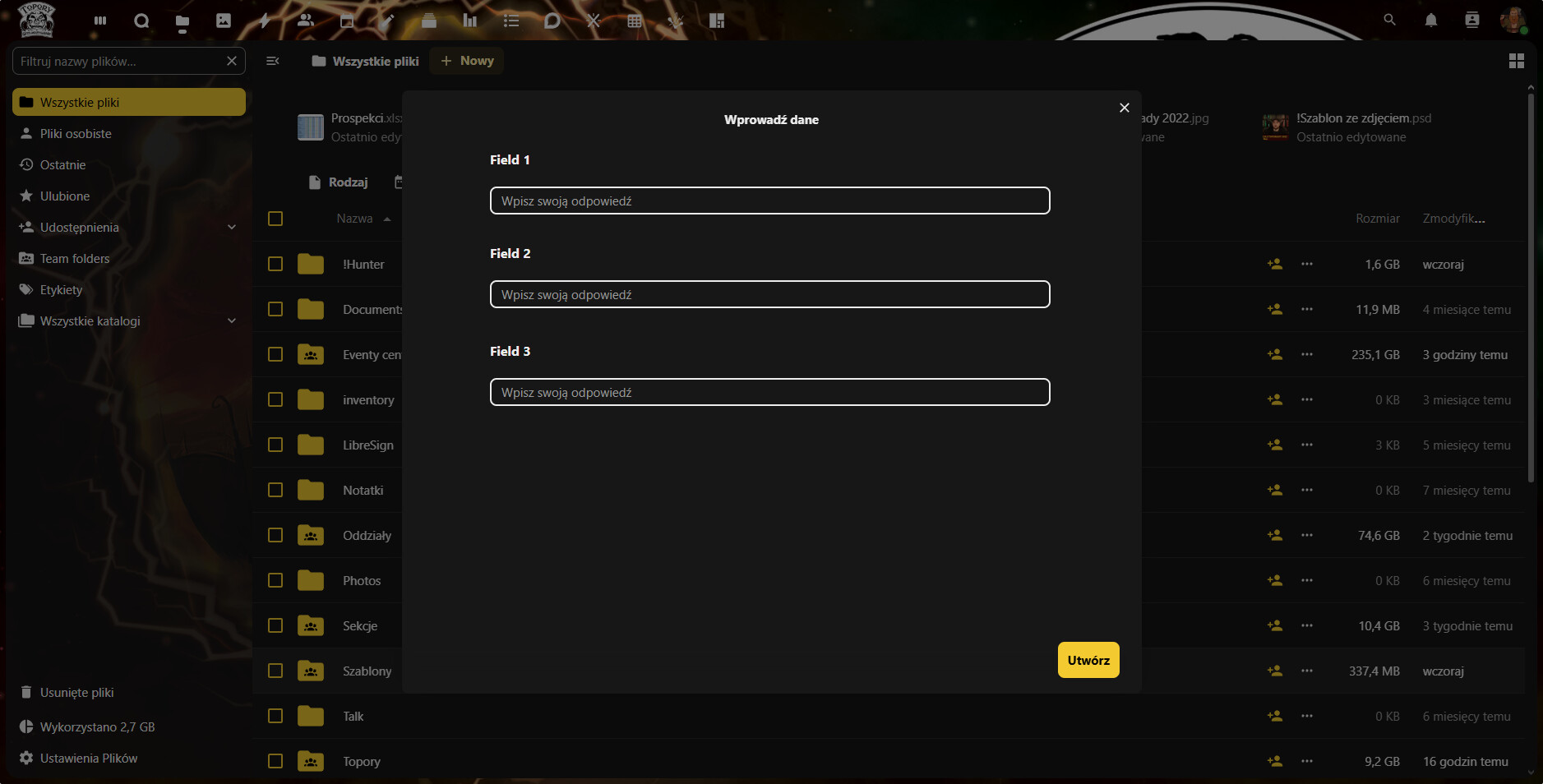Open actions menu for Talk row
The width and height of the screenshot is (1543, 784).
[1307, 716]
